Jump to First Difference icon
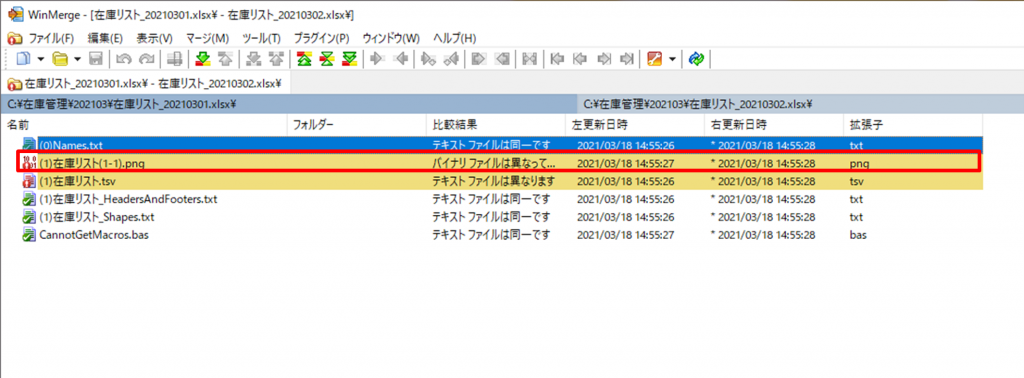This screenshot has width=1024, height=378. (x=304, y=59)
